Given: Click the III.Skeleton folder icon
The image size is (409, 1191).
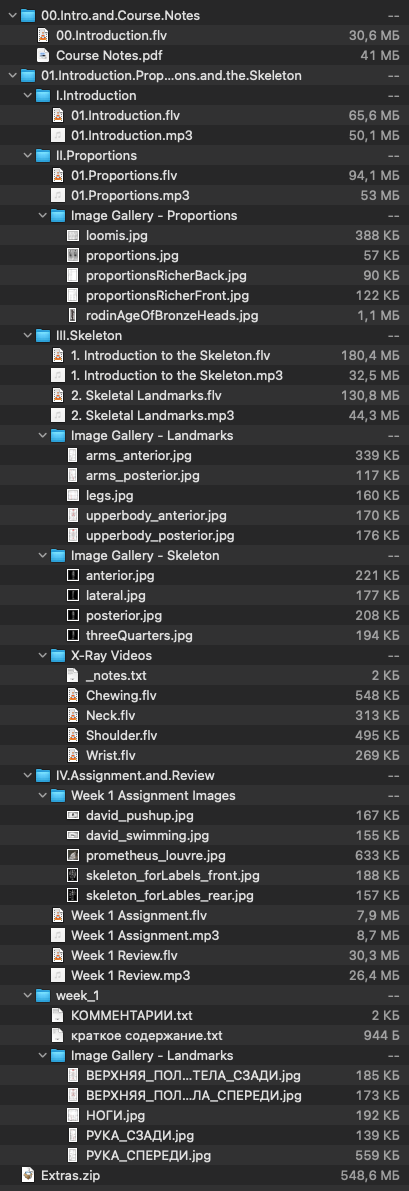Looking at the screenshot, I should click(43, 335).
